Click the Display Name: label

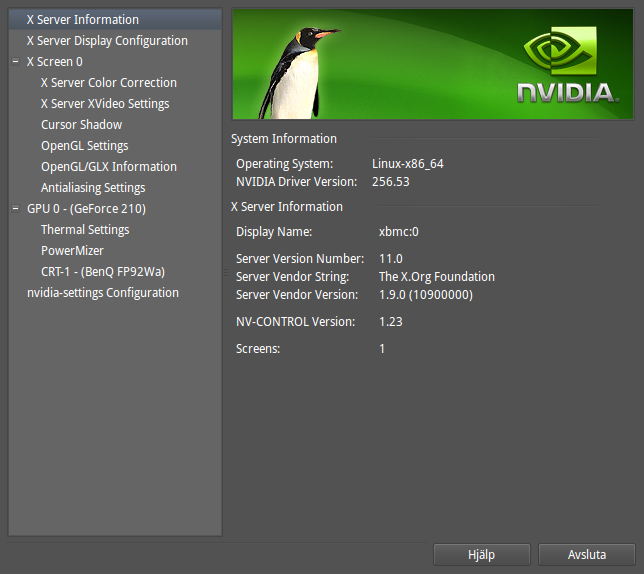point(274,232)
